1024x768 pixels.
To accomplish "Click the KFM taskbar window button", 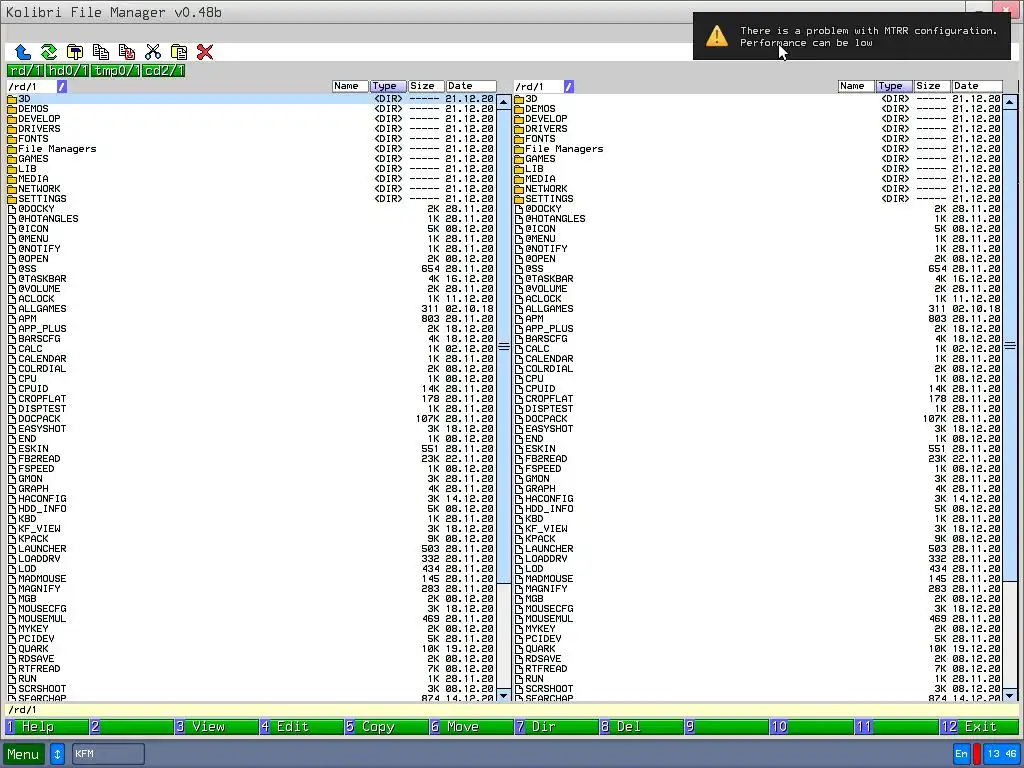I will 108,754.
